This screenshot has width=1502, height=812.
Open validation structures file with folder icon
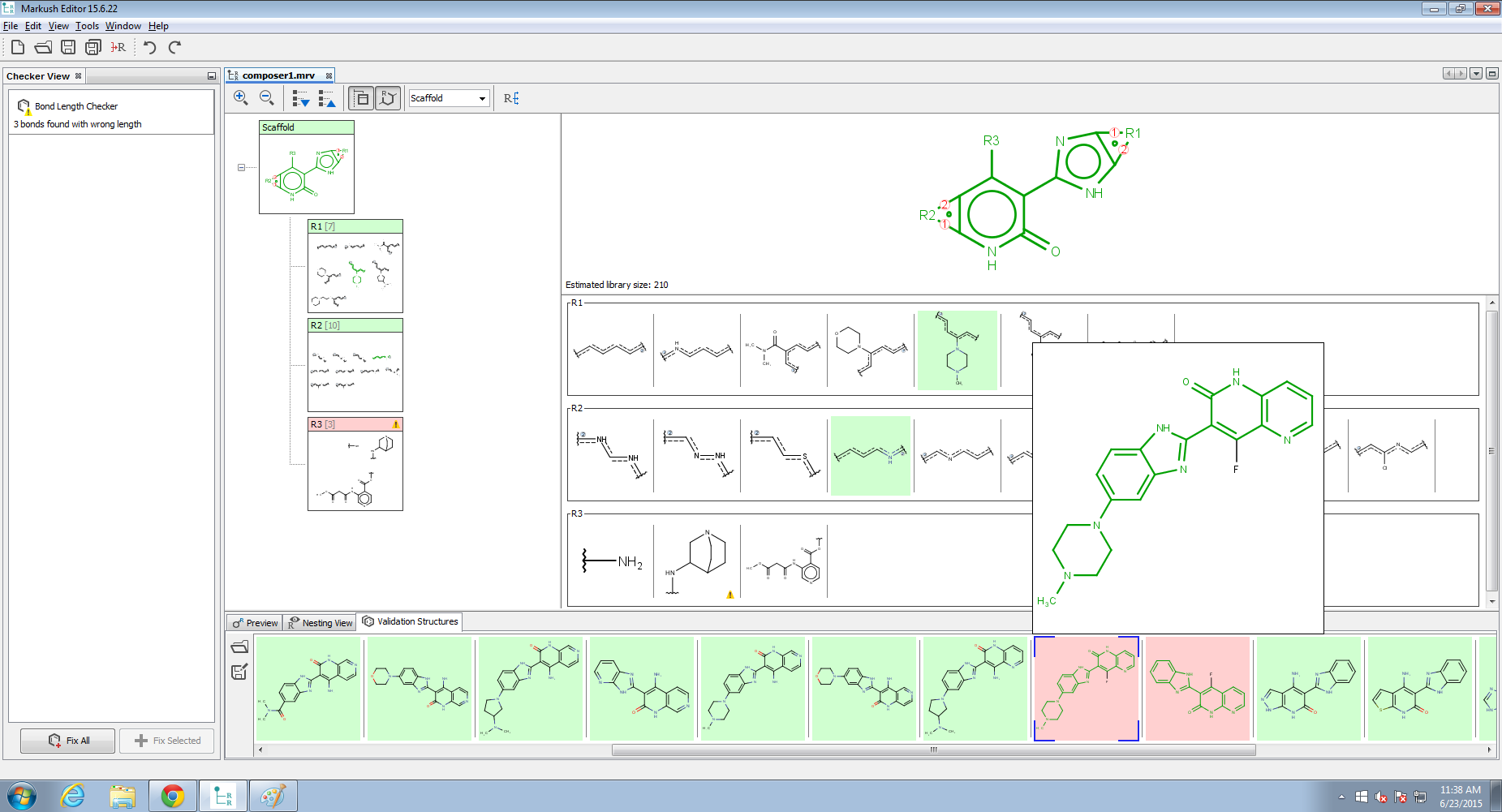pos(239,647)
